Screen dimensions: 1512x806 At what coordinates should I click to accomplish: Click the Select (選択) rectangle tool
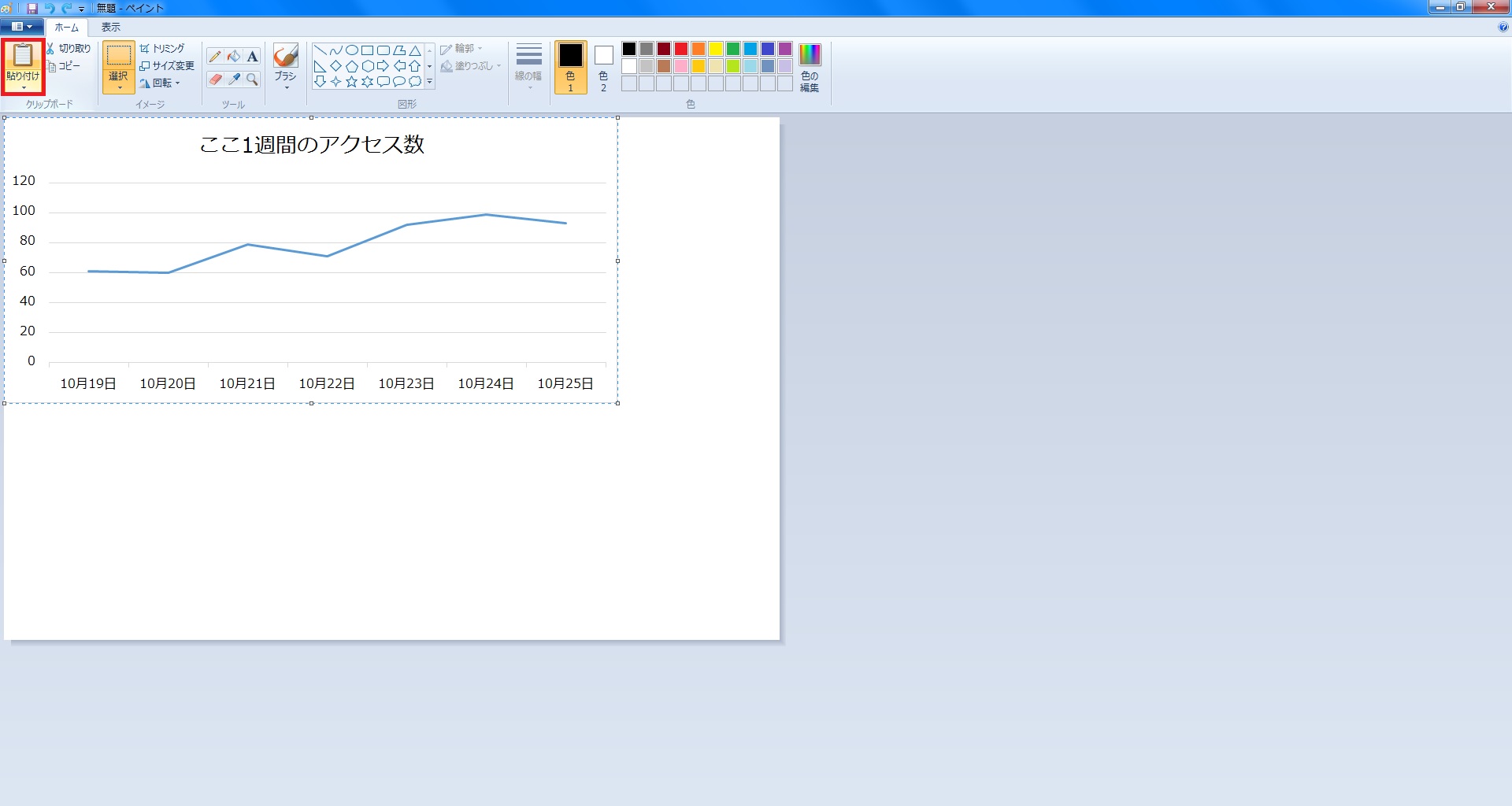[x=119, y=55]
